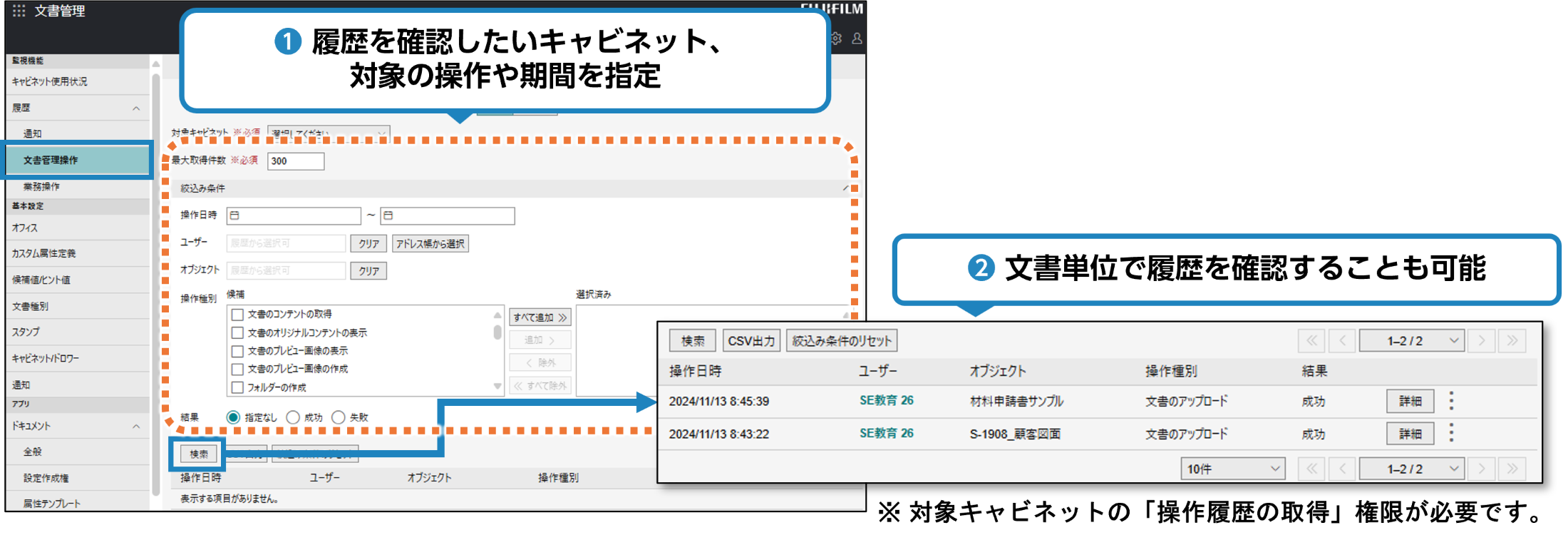Click 検索 button below the 結果 radio buttons
The height and width of the screenshot is (540, 1568).
click(198, 454)
